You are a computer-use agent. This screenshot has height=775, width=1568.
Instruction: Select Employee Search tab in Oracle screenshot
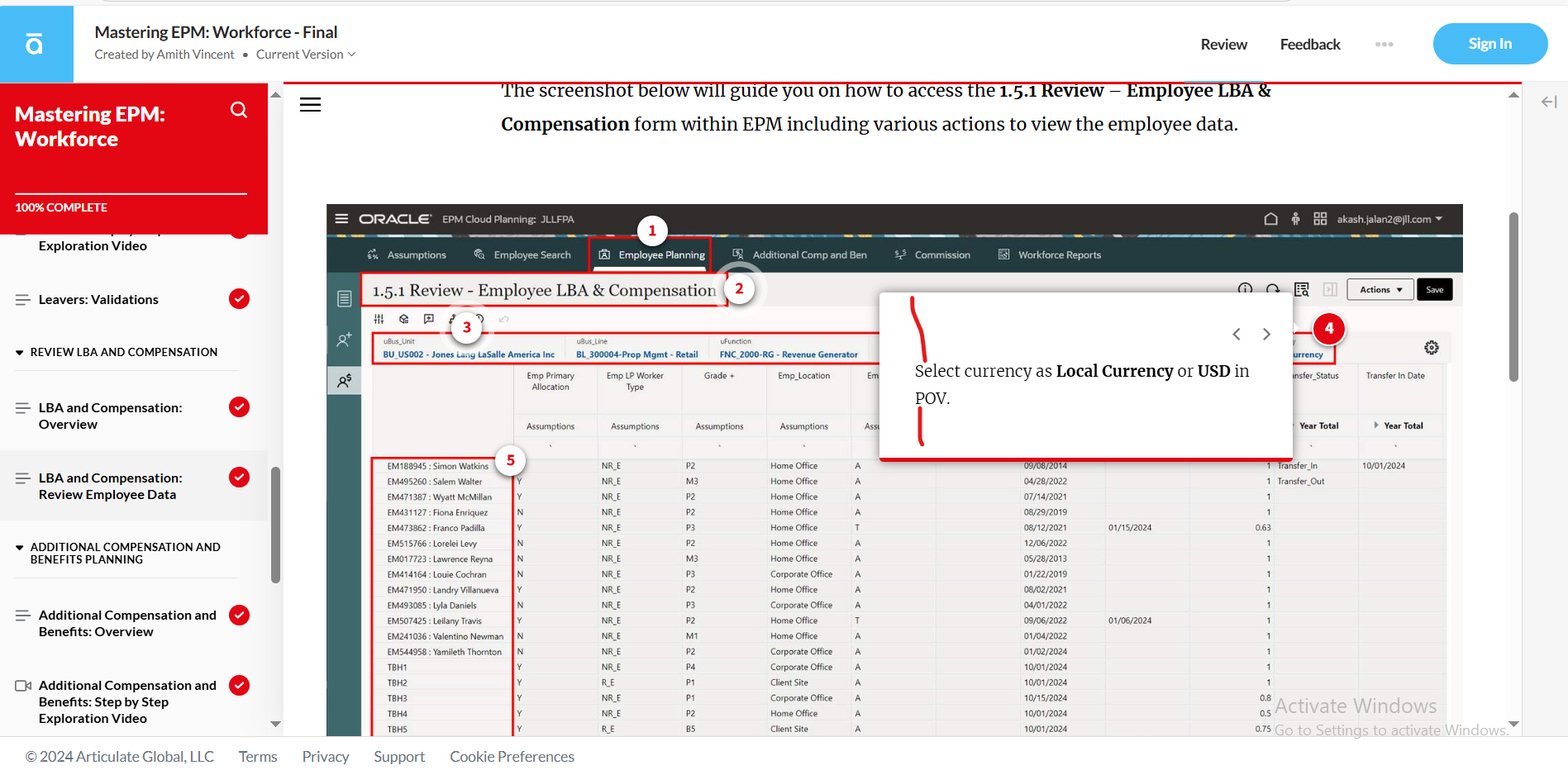[522, 255]
